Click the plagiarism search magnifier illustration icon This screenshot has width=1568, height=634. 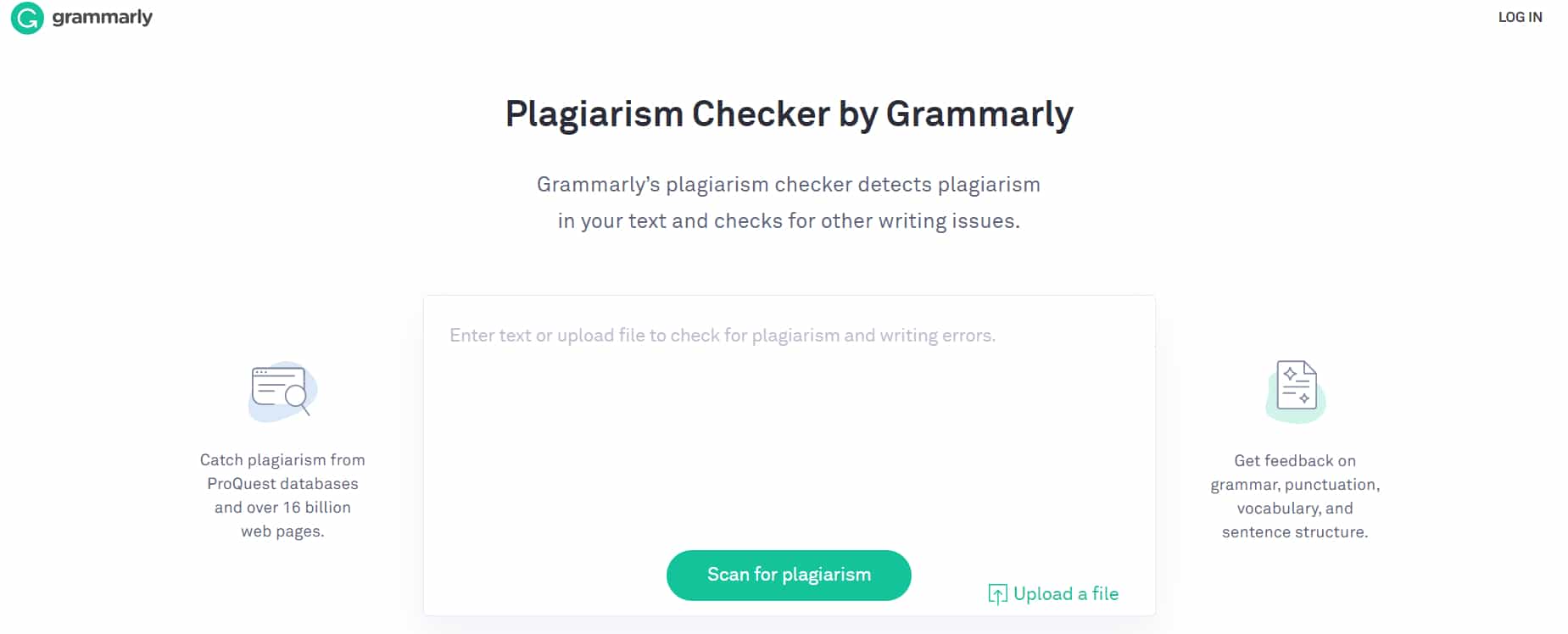282,392
